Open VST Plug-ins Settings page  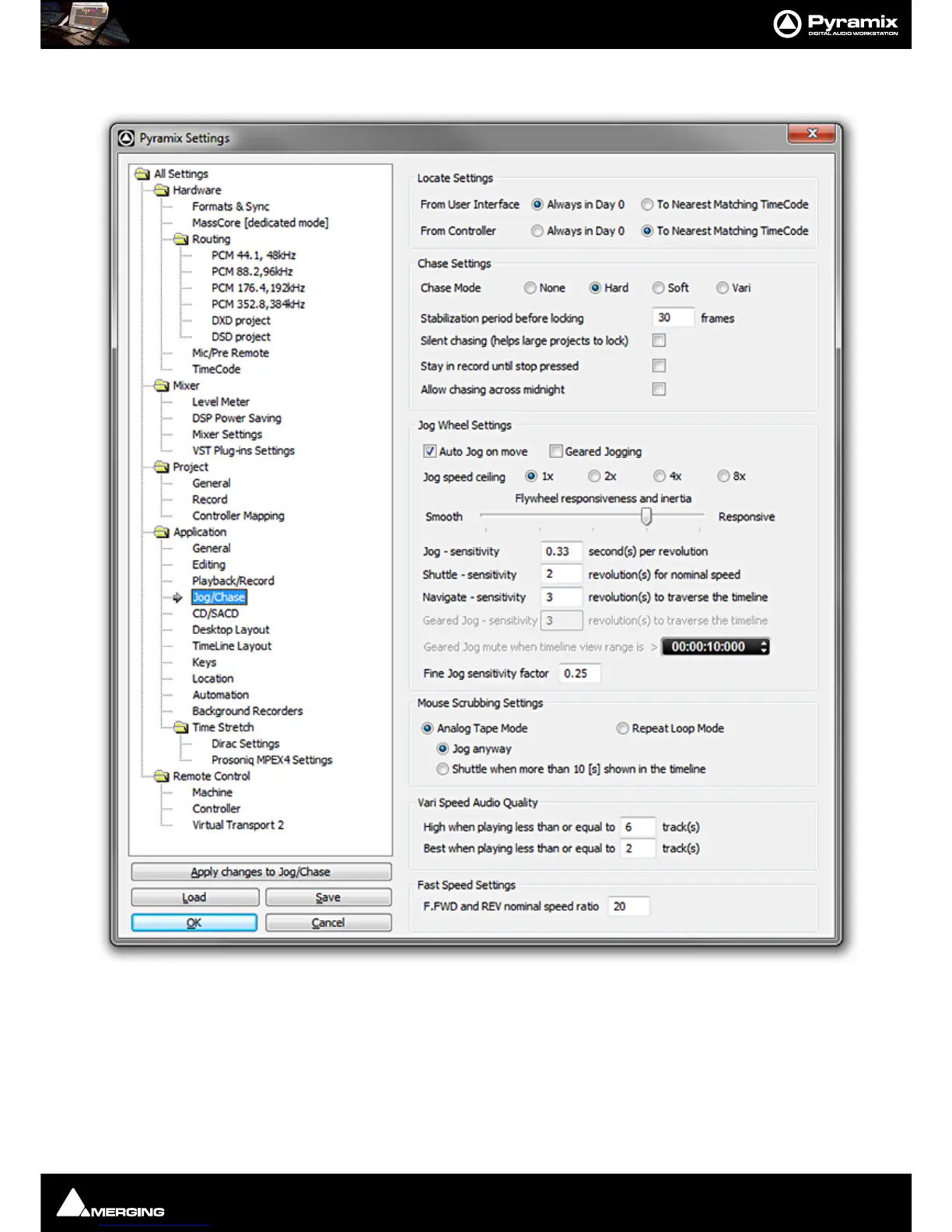243,450
